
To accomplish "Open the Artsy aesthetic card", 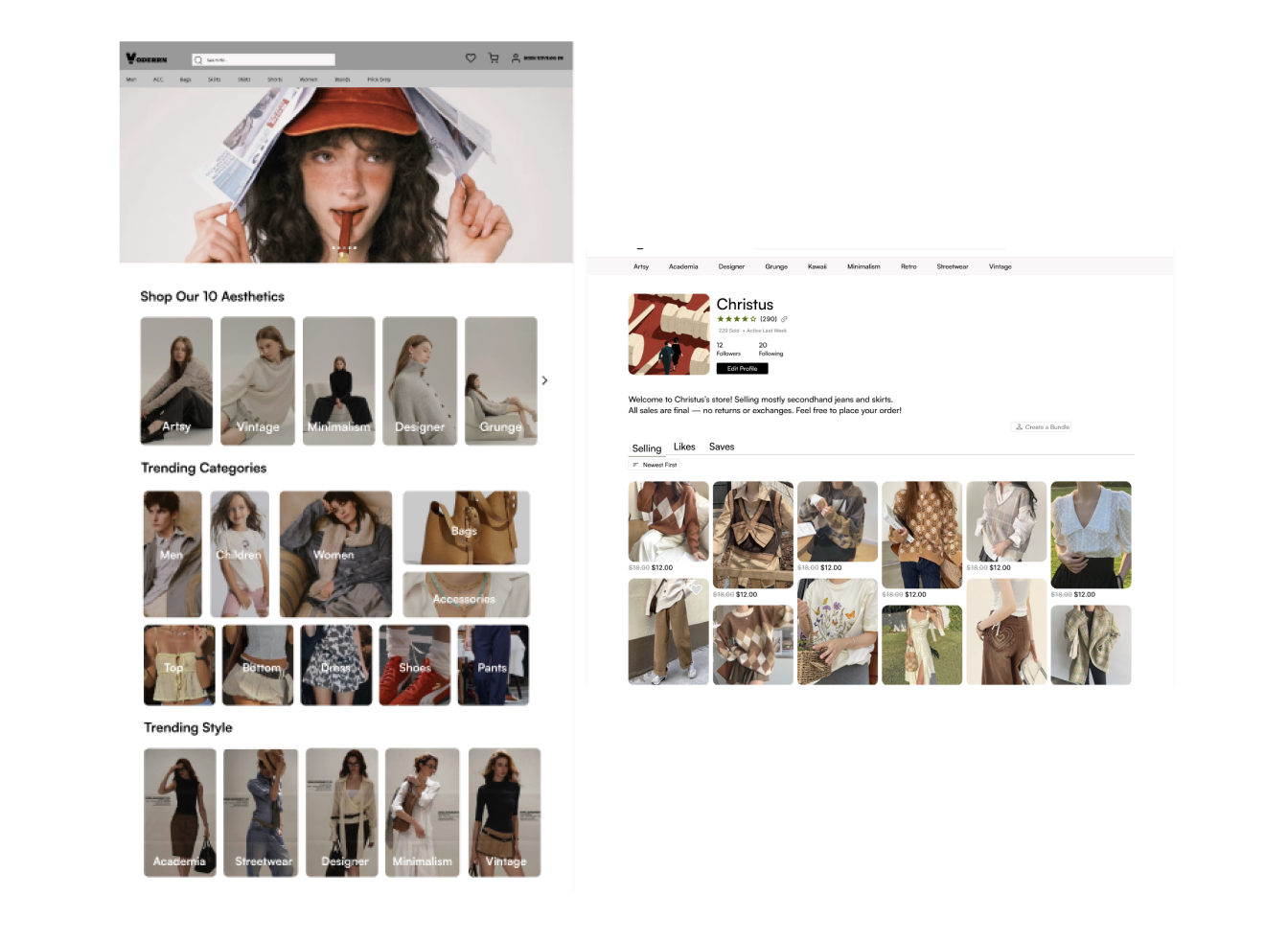I will [x=176, y=380].
